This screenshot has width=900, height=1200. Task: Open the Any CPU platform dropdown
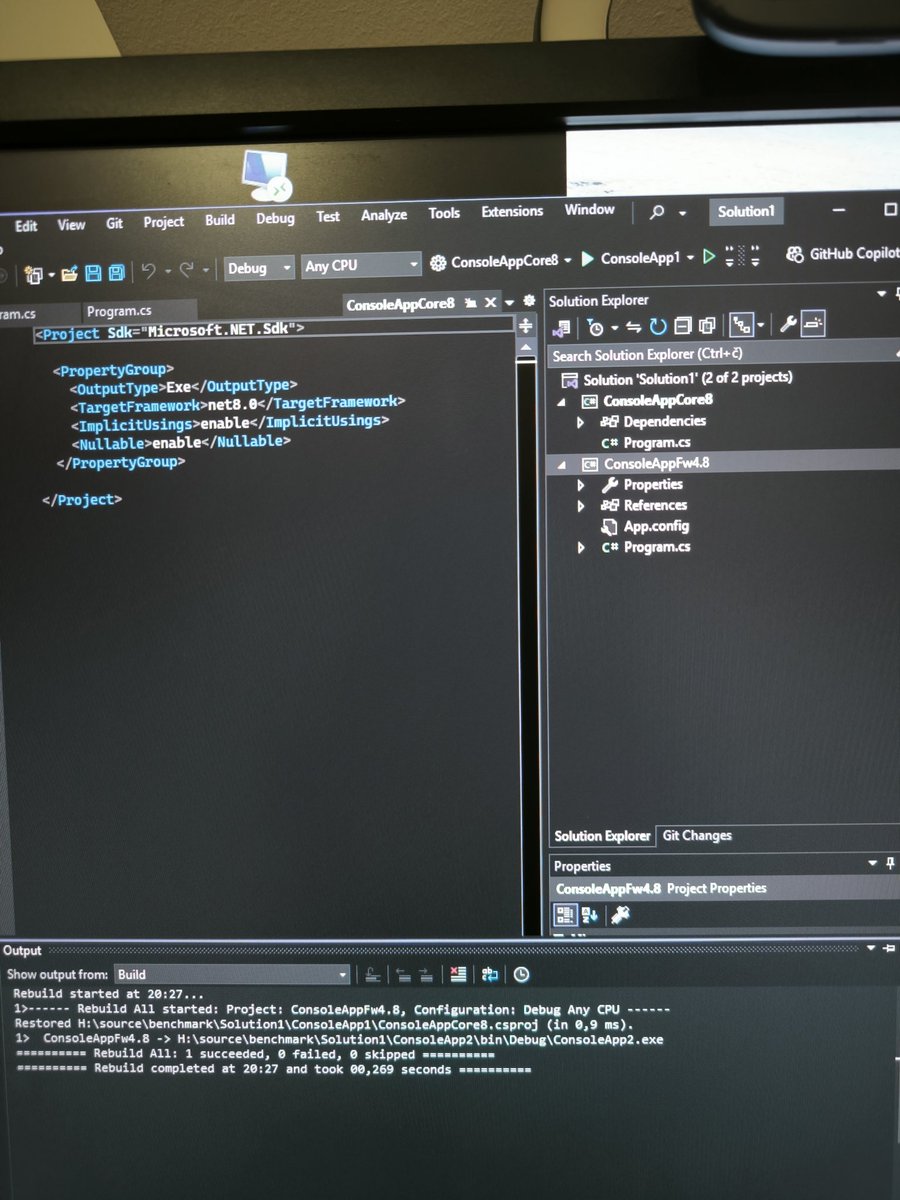click(x=361, y=265)
